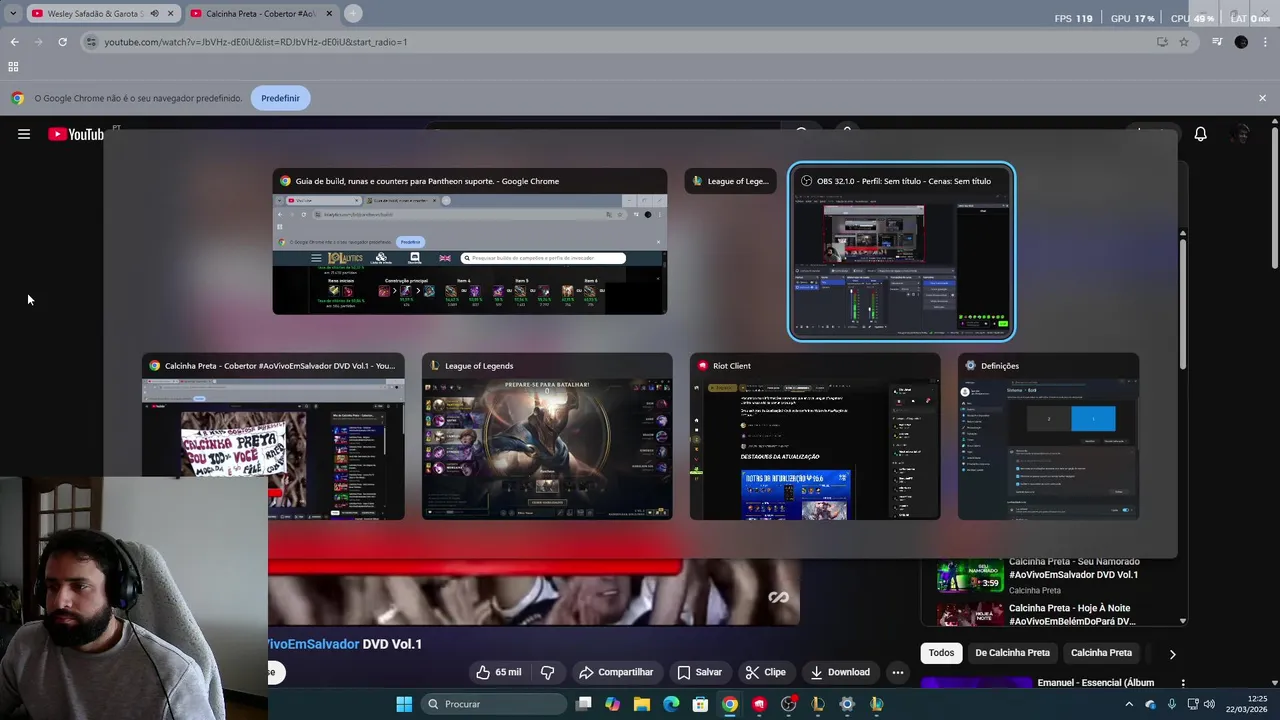The width and height of the screenshot is (1280, 720).
Task: Switch to Chrome on taskbar
Action: click(730, 704)
